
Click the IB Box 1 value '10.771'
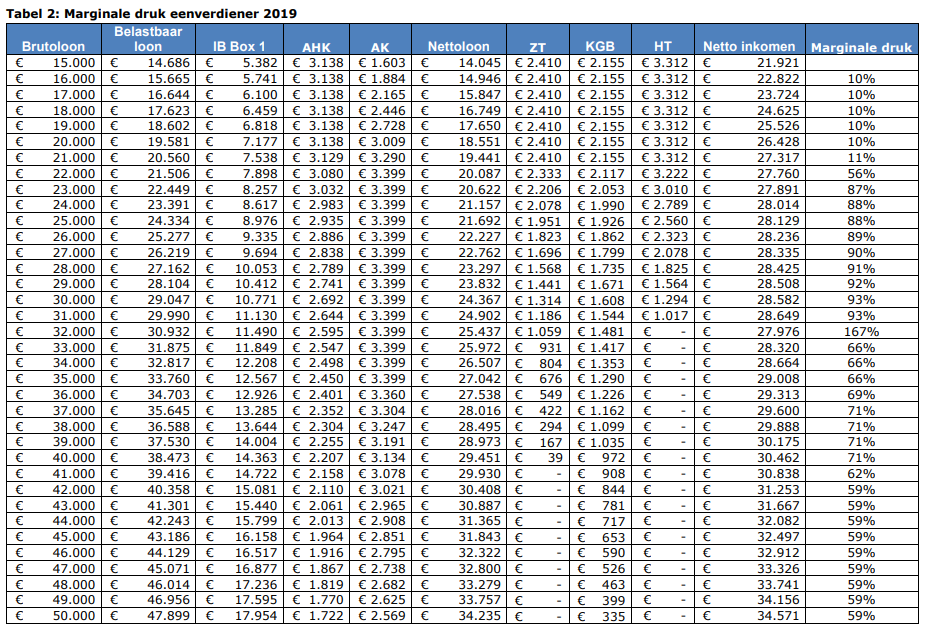(x=256, y=300)
